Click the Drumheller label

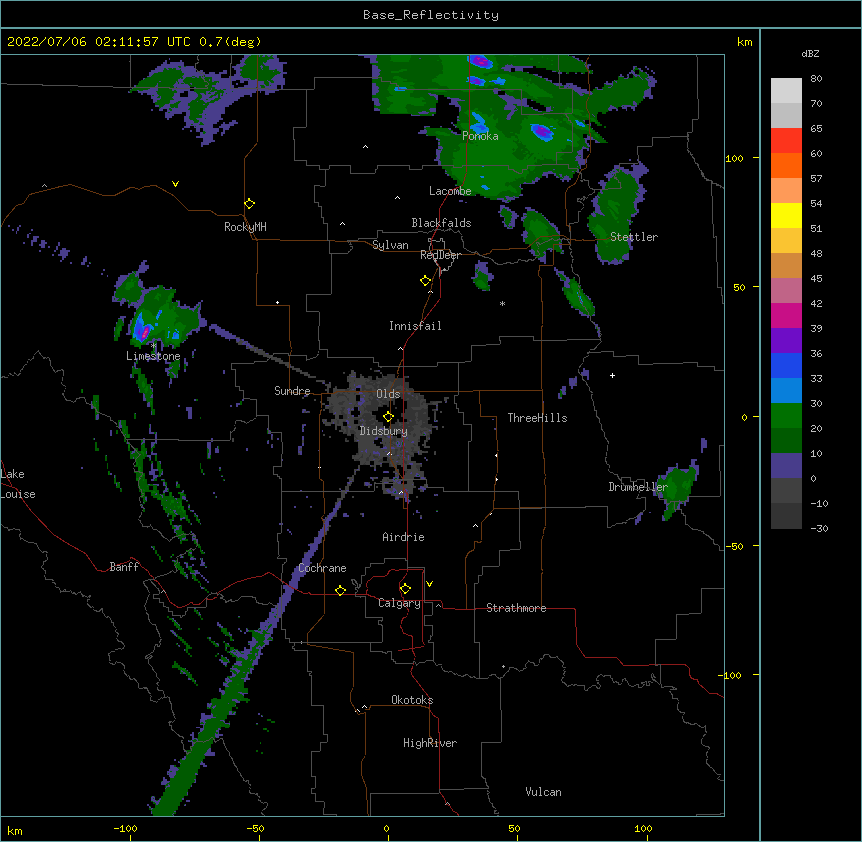(638, 487)
